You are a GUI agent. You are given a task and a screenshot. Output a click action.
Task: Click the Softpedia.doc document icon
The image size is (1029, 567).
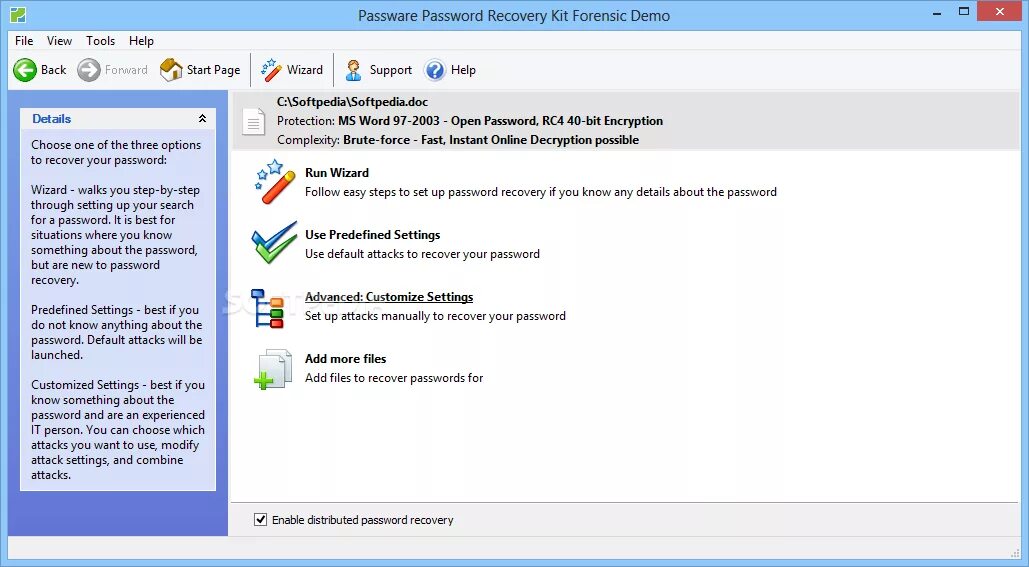(x=253, y=121)
